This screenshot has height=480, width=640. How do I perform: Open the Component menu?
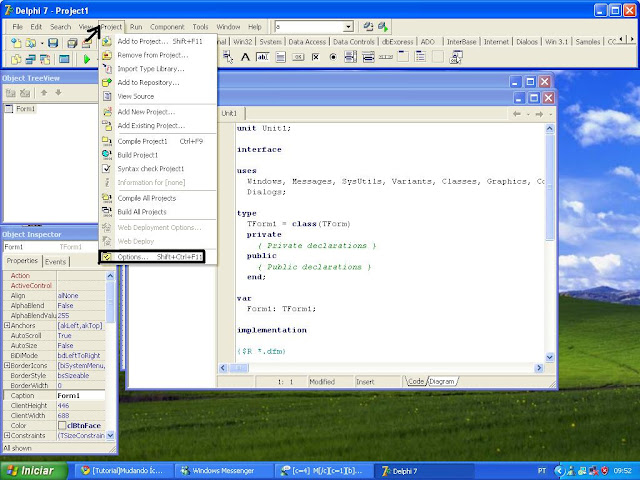[x=167, y=27]
